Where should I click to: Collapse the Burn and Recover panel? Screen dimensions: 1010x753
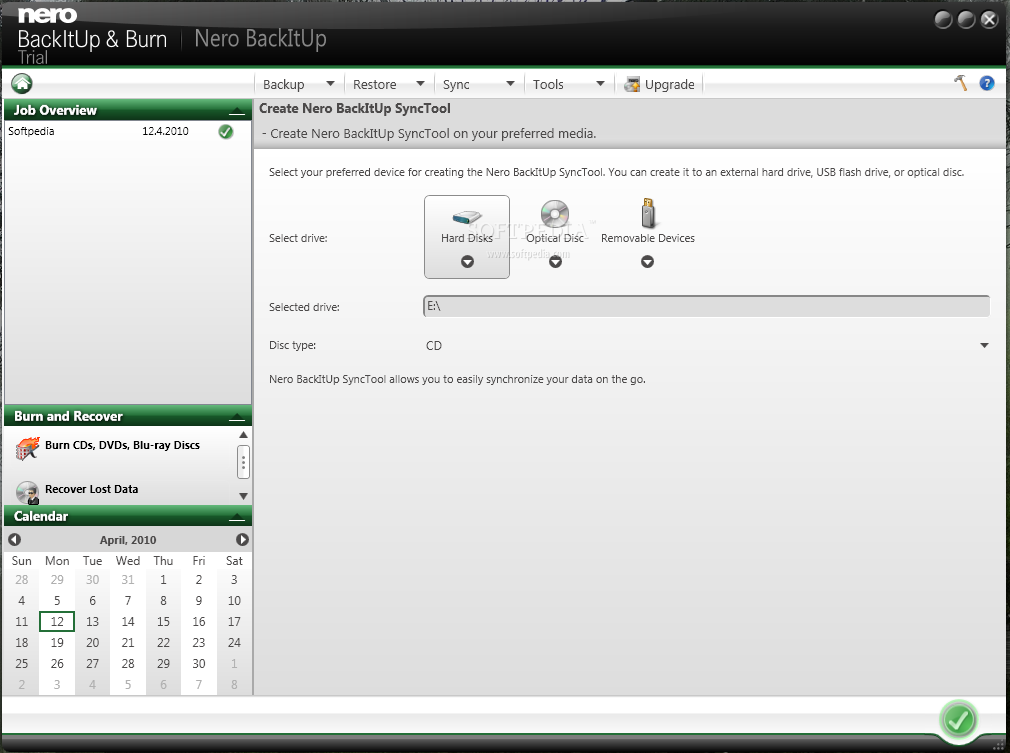click(x=236, y=417)
